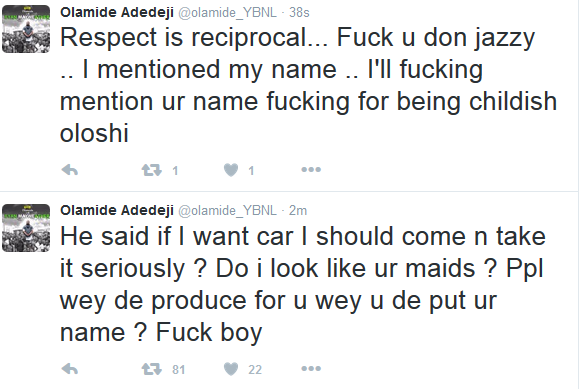Open the 38s timestamp permalink
Screen dimensions: 579x389
pyautogui.click(x=299, y=13)
